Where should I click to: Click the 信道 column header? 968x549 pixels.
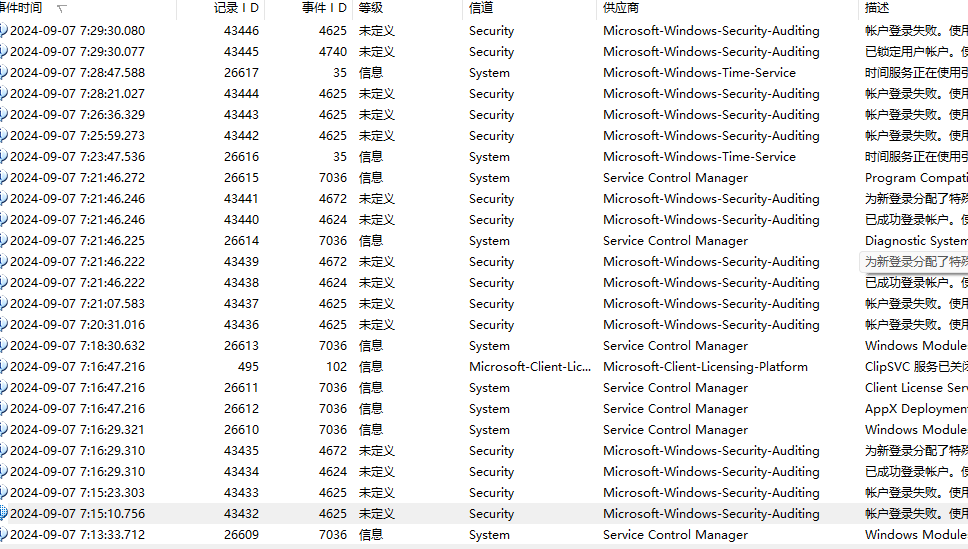481,8
